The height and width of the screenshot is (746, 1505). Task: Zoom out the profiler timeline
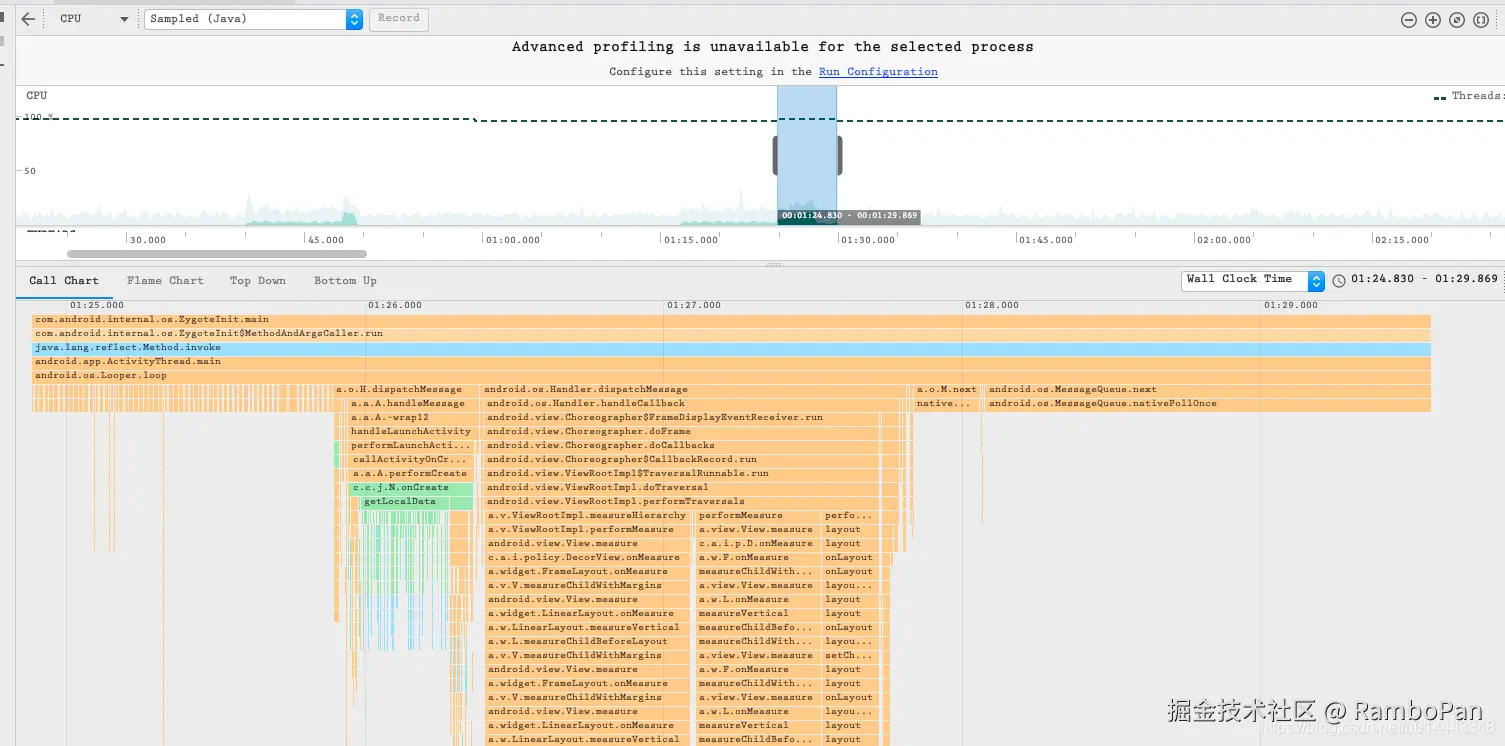coord(1408,20)
